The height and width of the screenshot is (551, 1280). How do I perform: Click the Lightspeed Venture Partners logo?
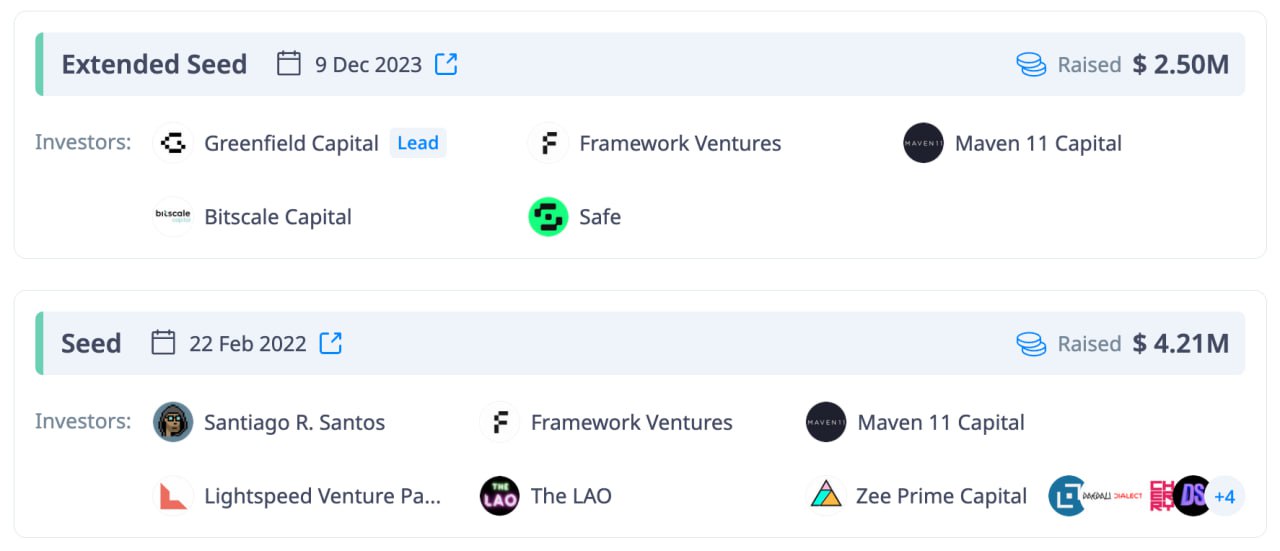point(173,496)
